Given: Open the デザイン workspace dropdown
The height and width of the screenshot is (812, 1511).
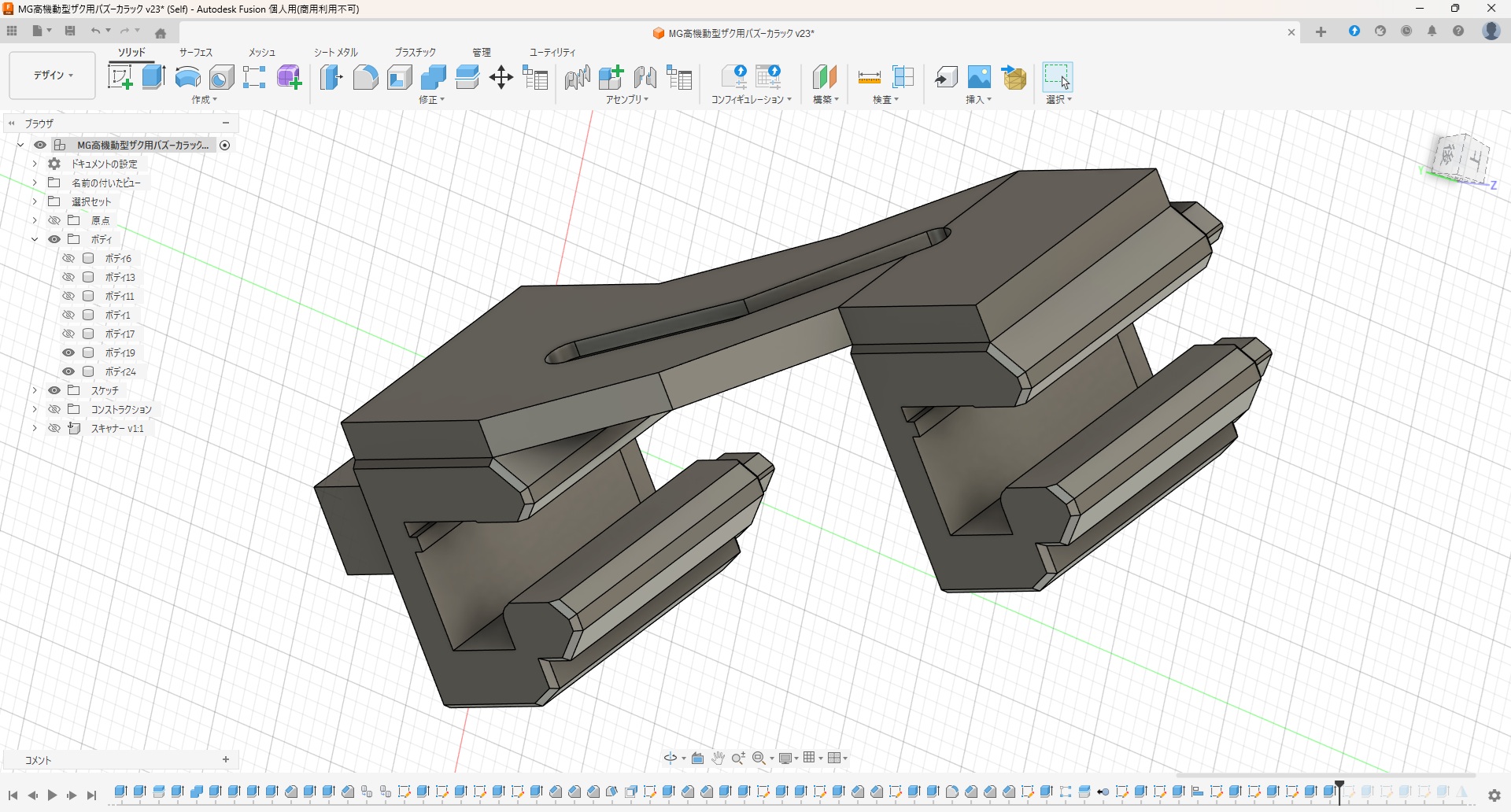Looking at the screenshot, I should click(53, 76).
